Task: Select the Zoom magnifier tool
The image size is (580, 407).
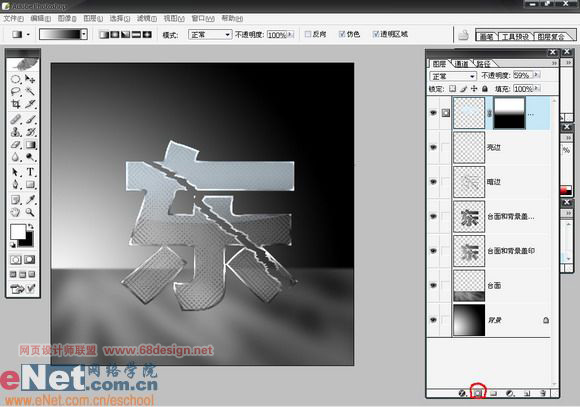Action: (x=30, y=212)
